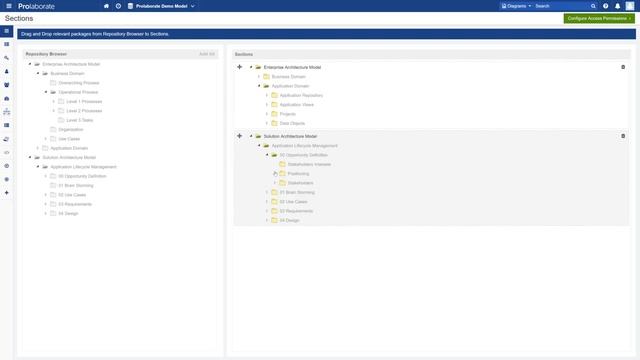
Task: Select 04 Design in Sections panel
Action: (x=289, y=220)
